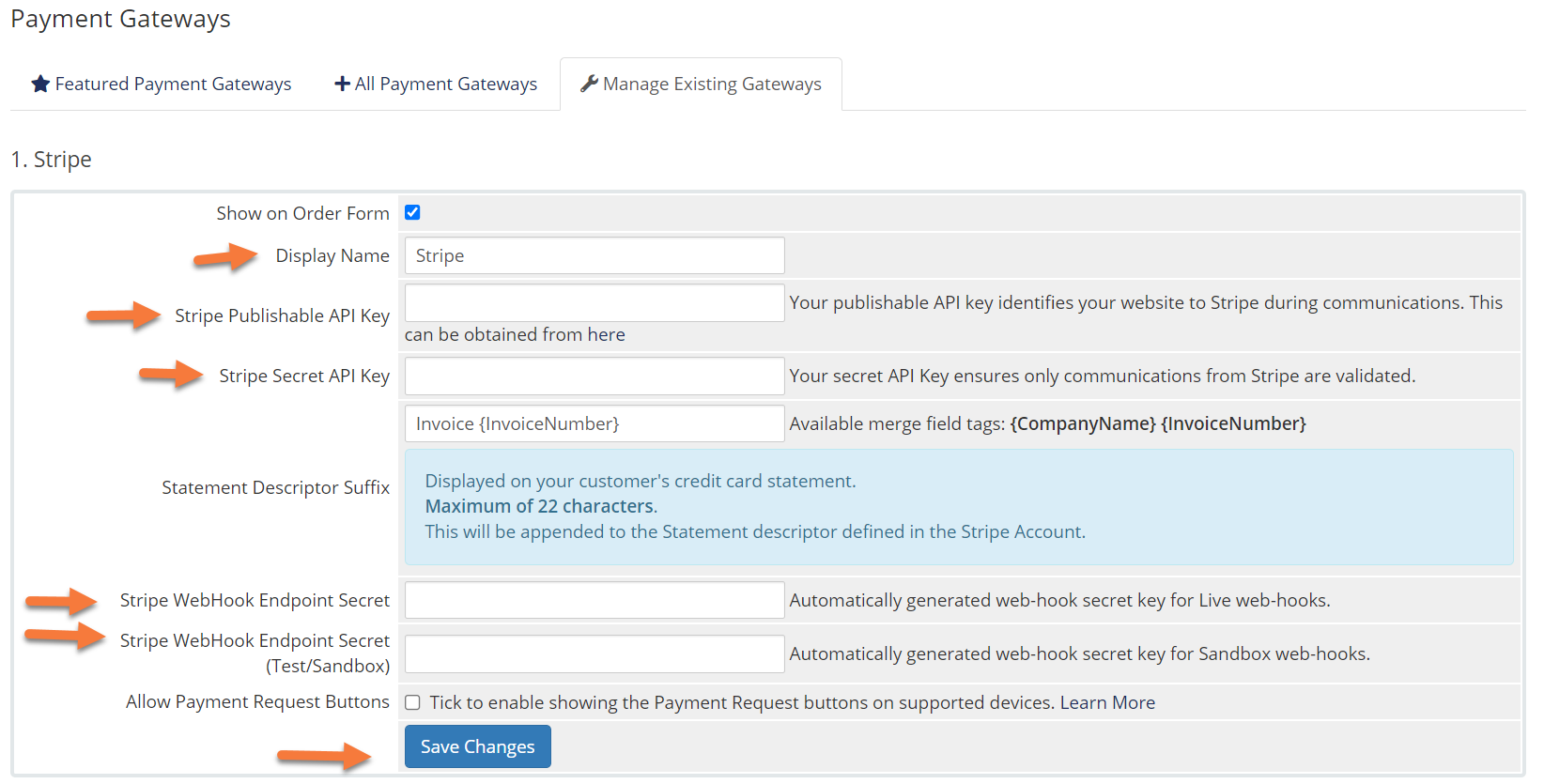This screenshot has width=1544, height=784.
Task: Click into the Stripe Publishable API Key field
Action: pyautogui.click(x=594, y=303)
